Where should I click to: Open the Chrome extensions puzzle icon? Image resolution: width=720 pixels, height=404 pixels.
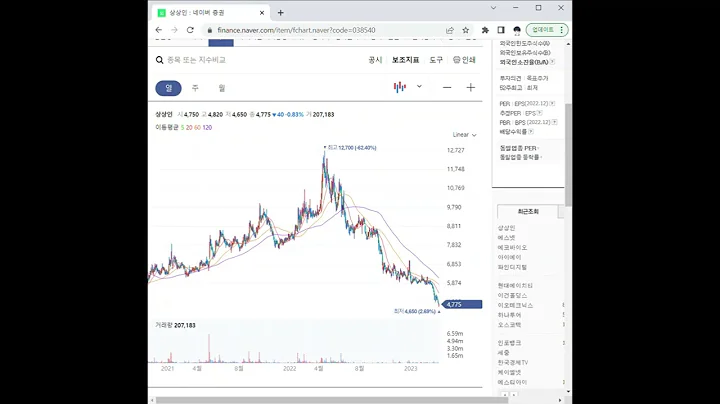pos(485,30)
